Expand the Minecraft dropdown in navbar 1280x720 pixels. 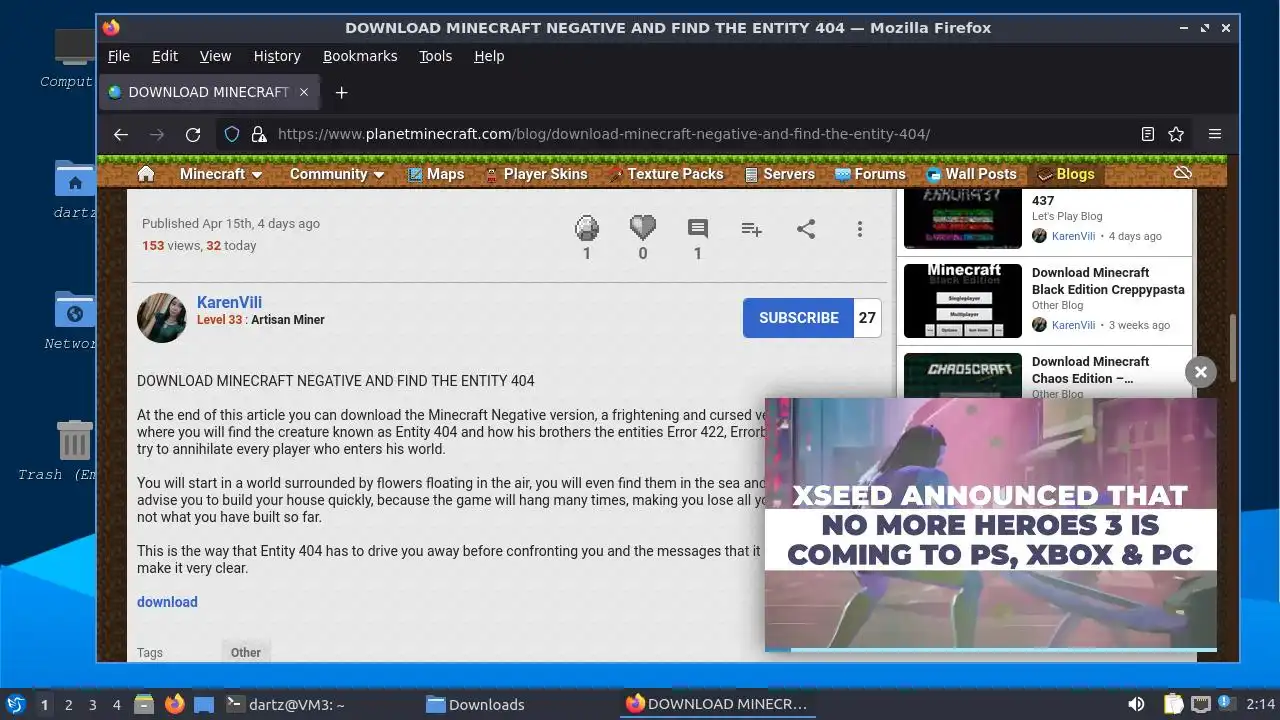(221, 174)
